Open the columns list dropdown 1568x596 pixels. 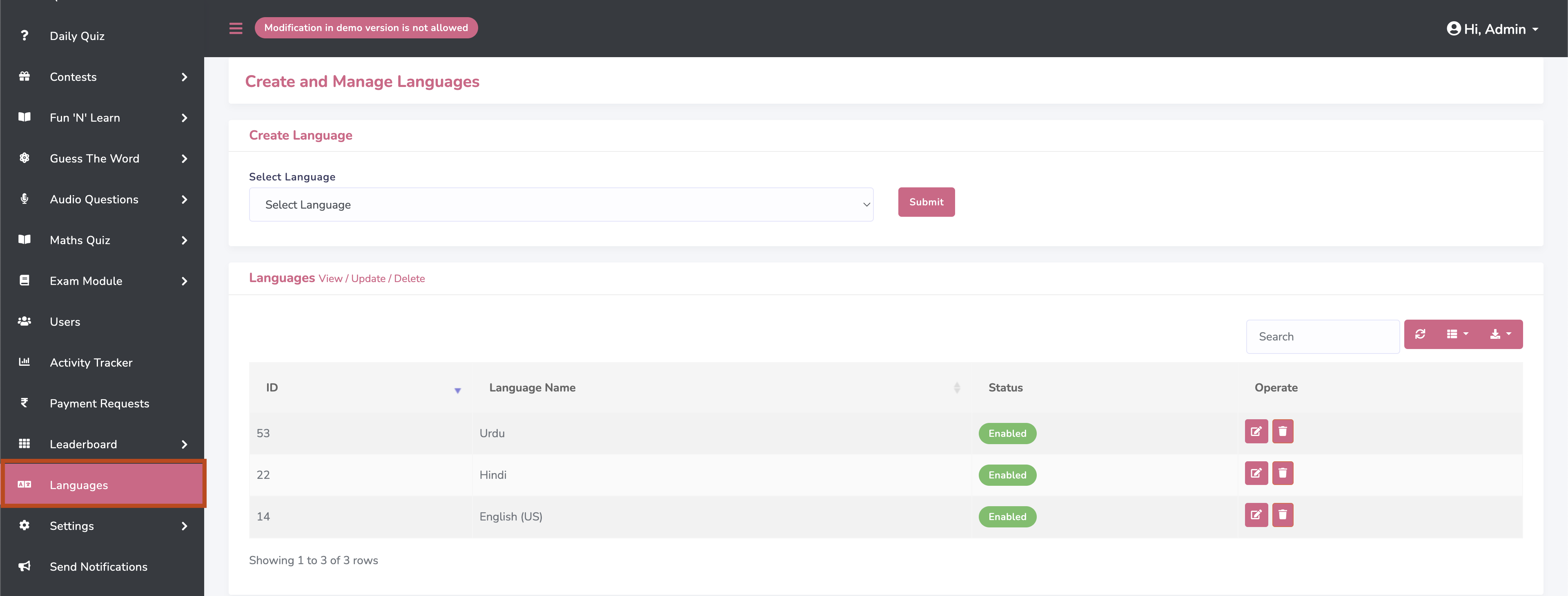[1457, 334]
